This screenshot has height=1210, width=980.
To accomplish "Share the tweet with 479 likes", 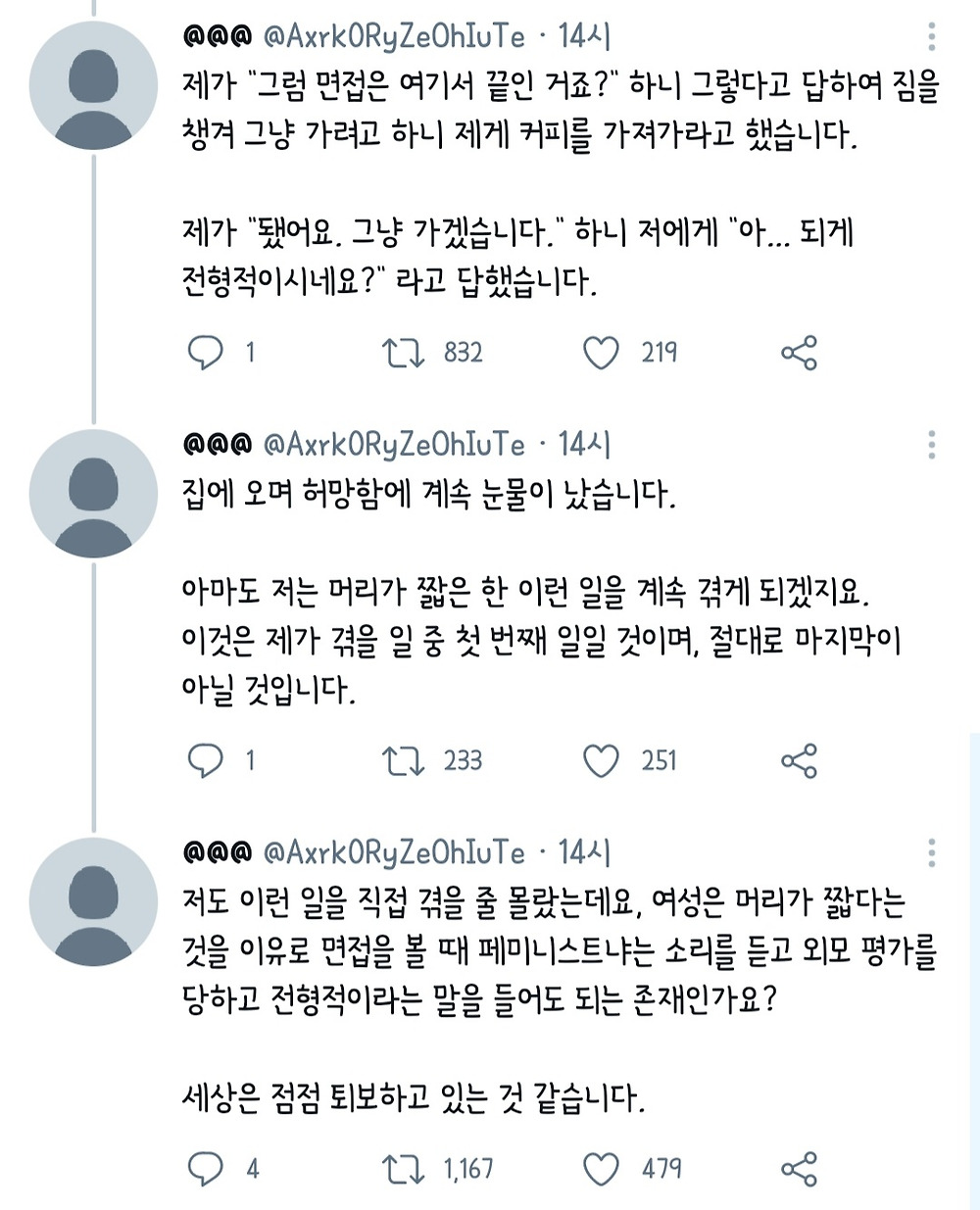I will (x=799, y=1169).
